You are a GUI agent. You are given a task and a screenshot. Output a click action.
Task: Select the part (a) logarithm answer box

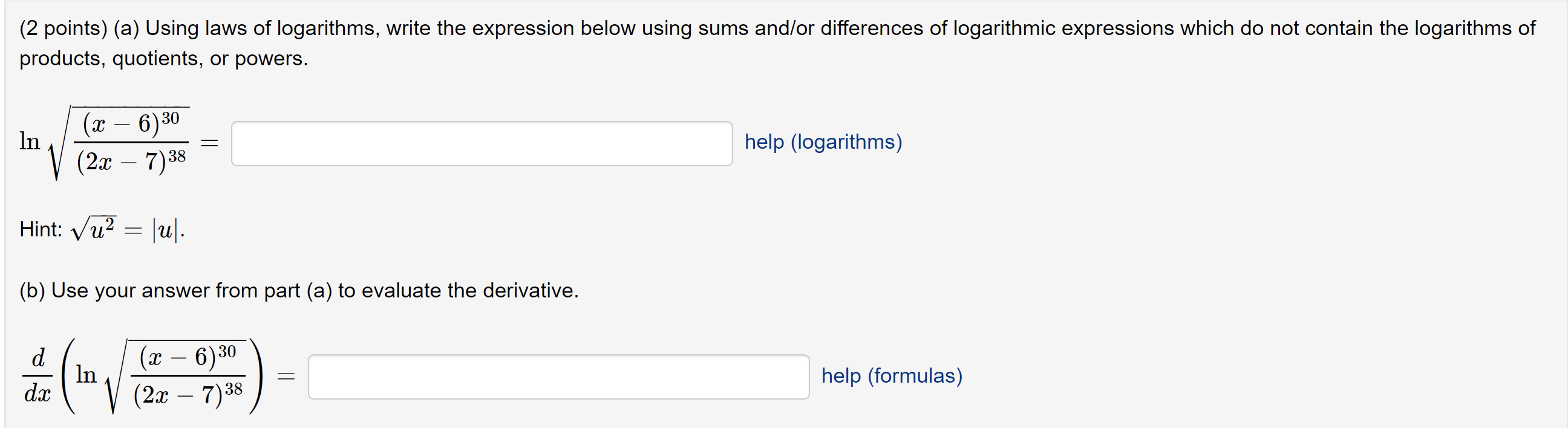(x=484, y=143)
